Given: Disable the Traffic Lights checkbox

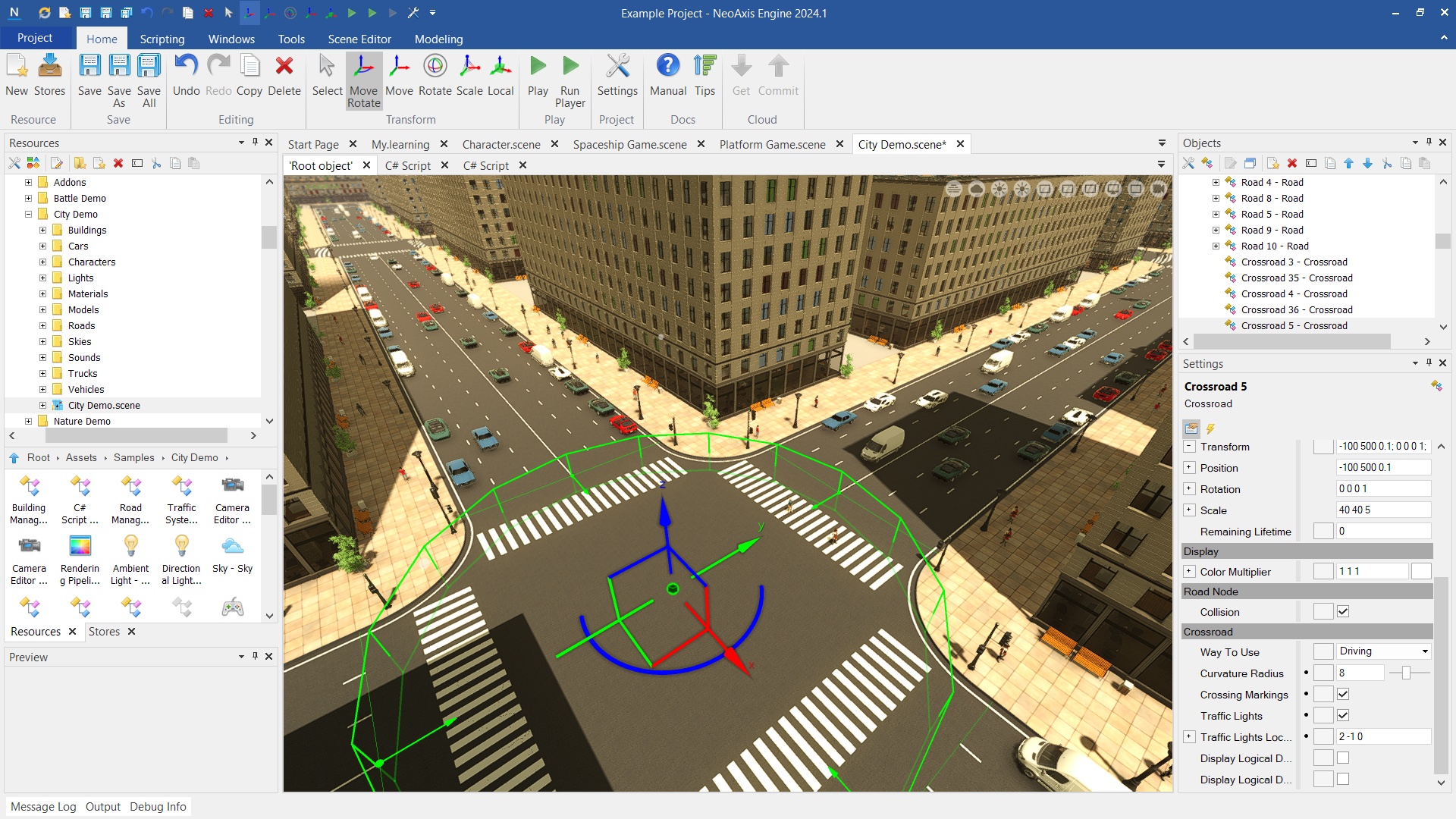Looking at the screenshot, I should 1343,716.
